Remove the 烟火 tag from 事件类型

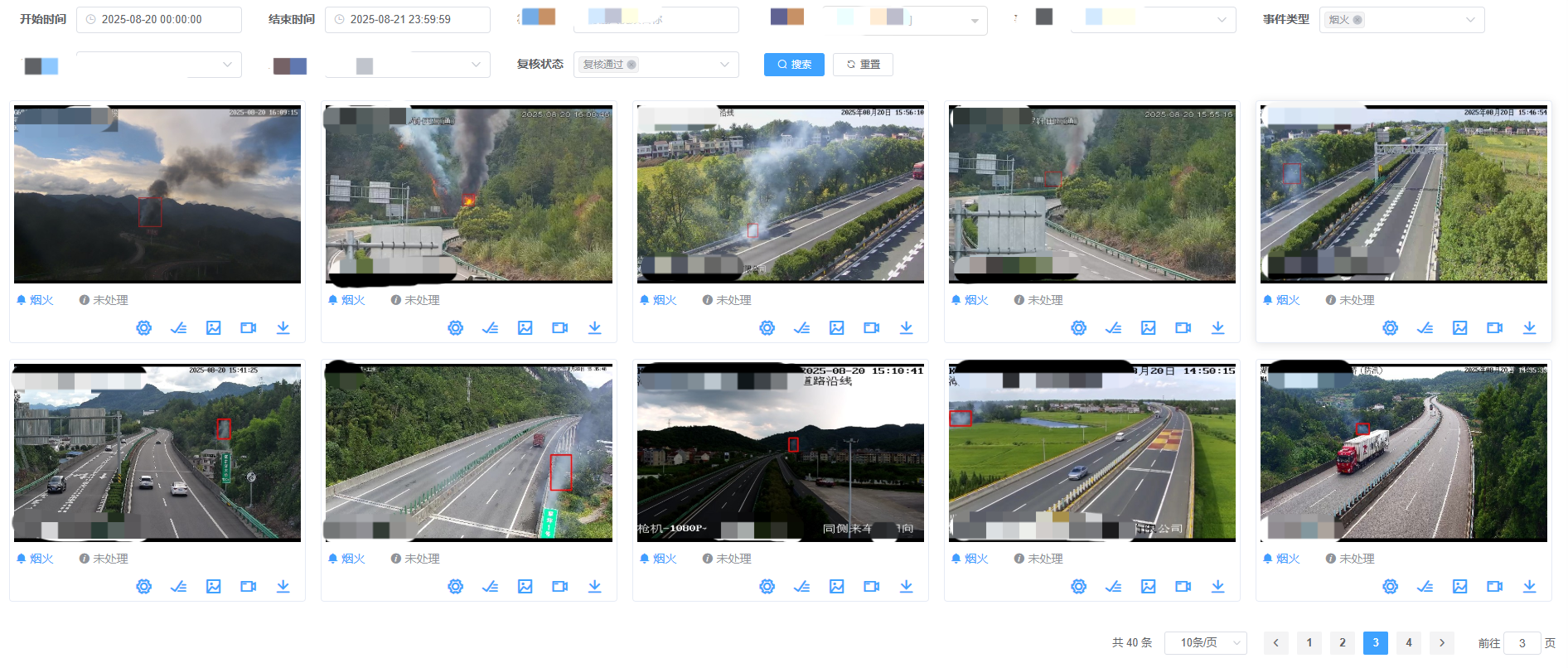pyautogui.click(x=1357, y=20)
